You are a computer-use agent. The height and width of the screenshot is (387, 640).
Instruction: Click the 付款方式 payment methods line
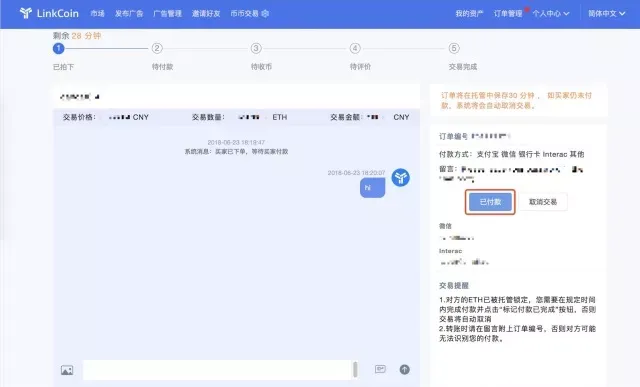point(511,154)
